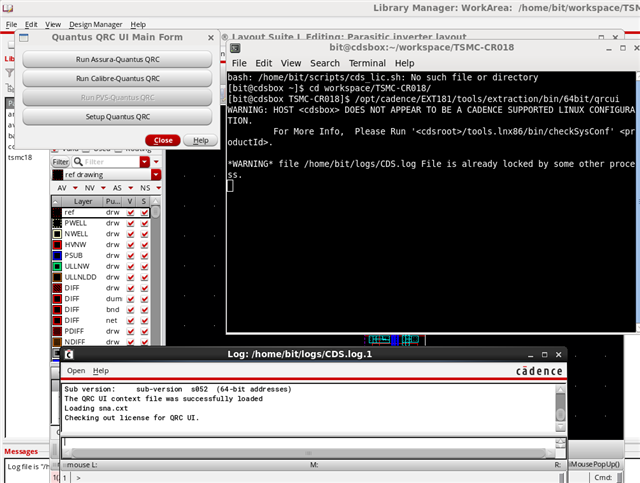Click the HVNW layer color swatch
The image size is (640, 483).
[57, 245]
